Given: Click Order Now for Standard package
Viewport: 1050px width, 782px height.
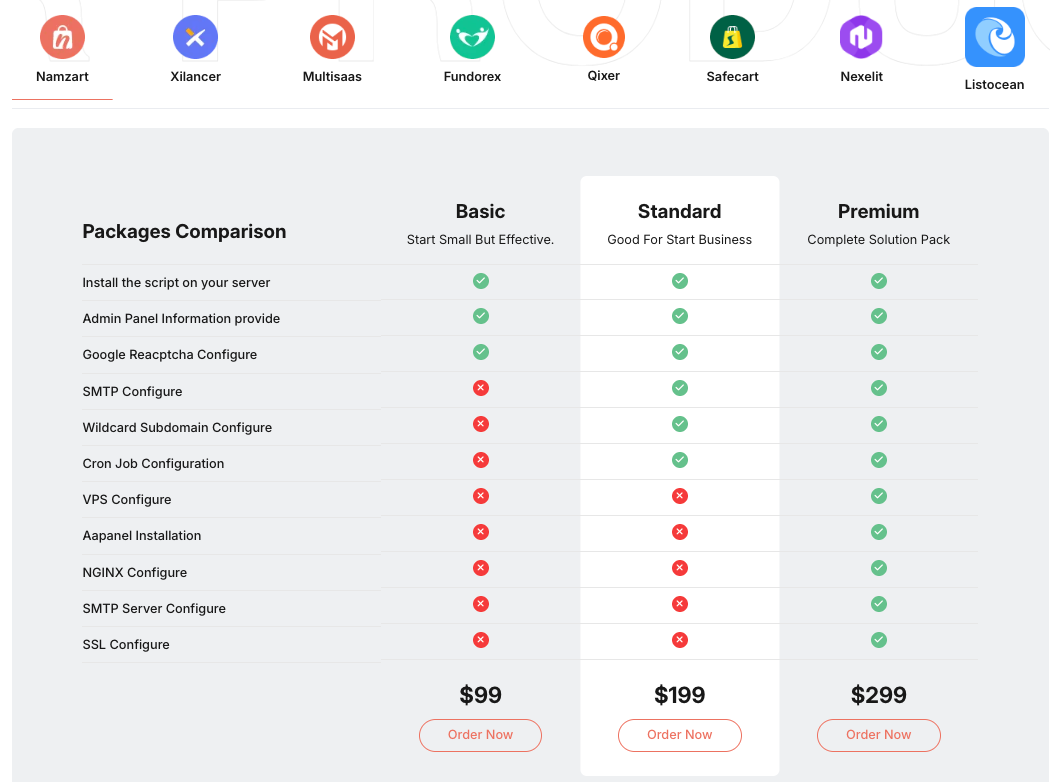Looking at the screenshot, I should 679,735.
